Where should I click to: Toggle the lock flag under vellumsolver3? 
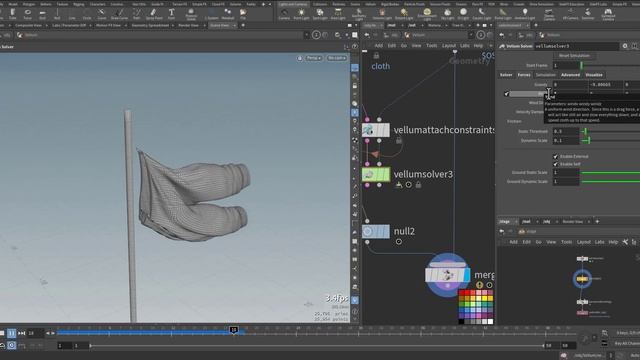(x=418, y=185)
